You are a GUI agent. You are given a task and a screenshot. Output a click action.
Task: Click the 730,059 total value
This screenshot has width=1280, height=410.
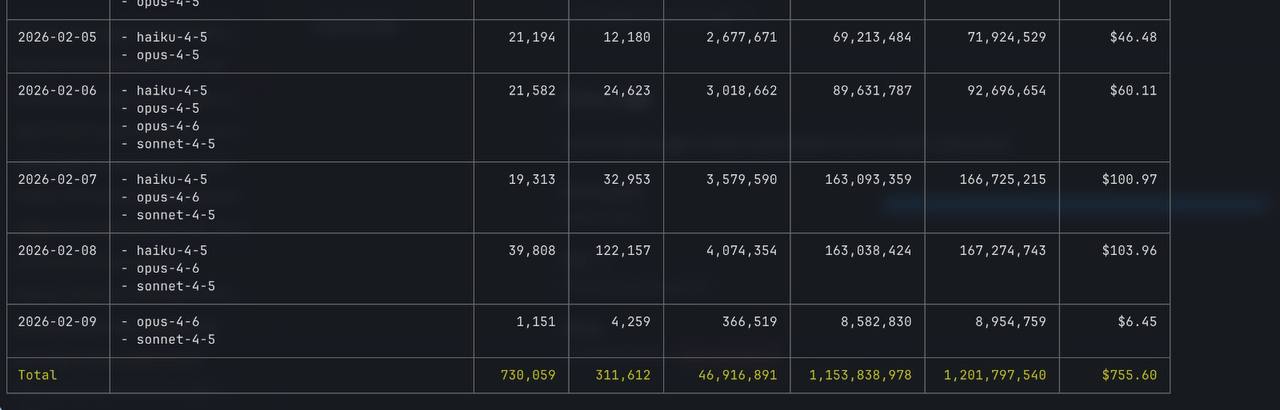pos(528,375)
